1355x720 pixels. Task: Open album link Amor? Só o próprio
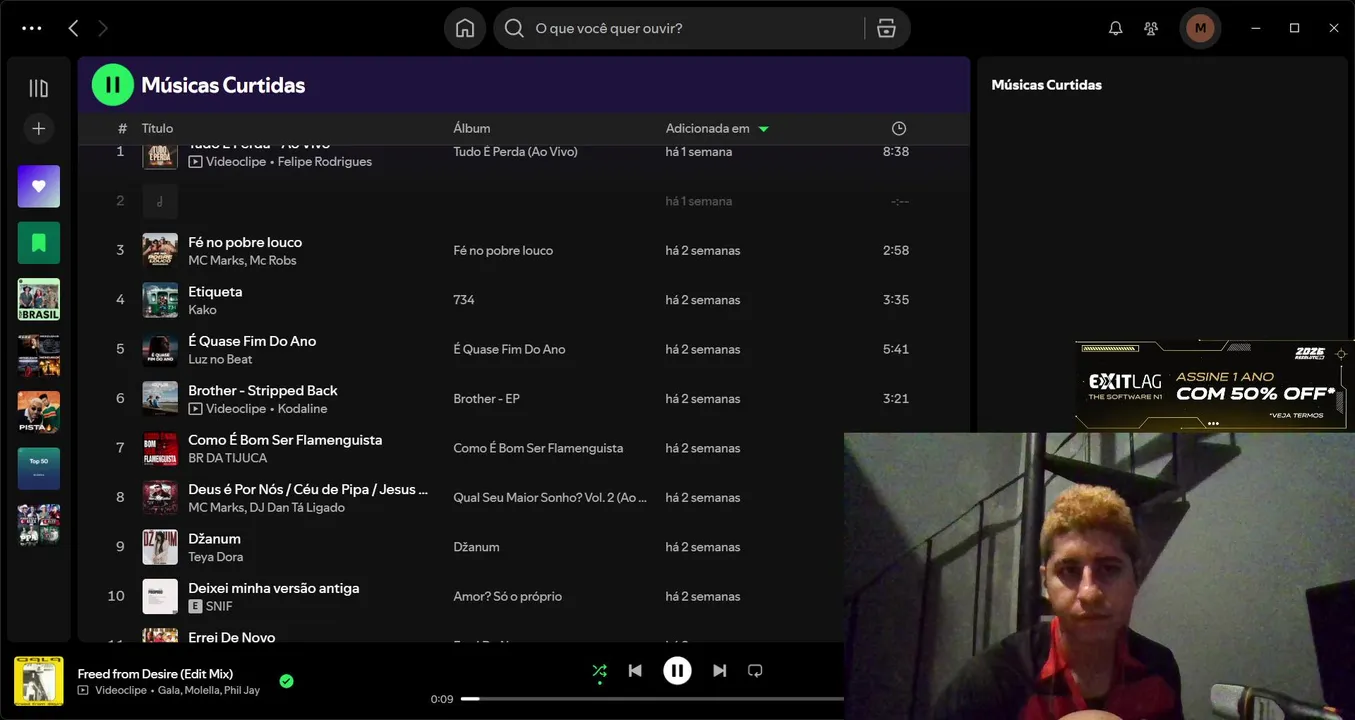point(508,597)
